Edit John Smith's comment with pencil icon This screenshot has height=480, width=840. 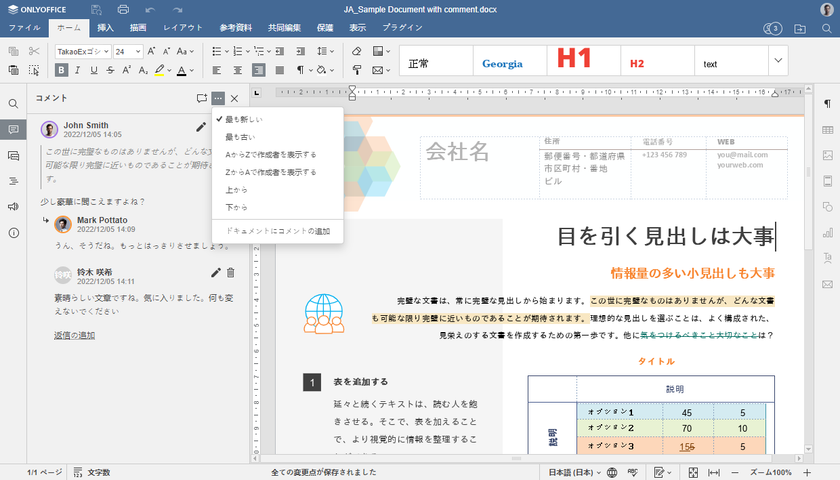(x=201, y=127)
